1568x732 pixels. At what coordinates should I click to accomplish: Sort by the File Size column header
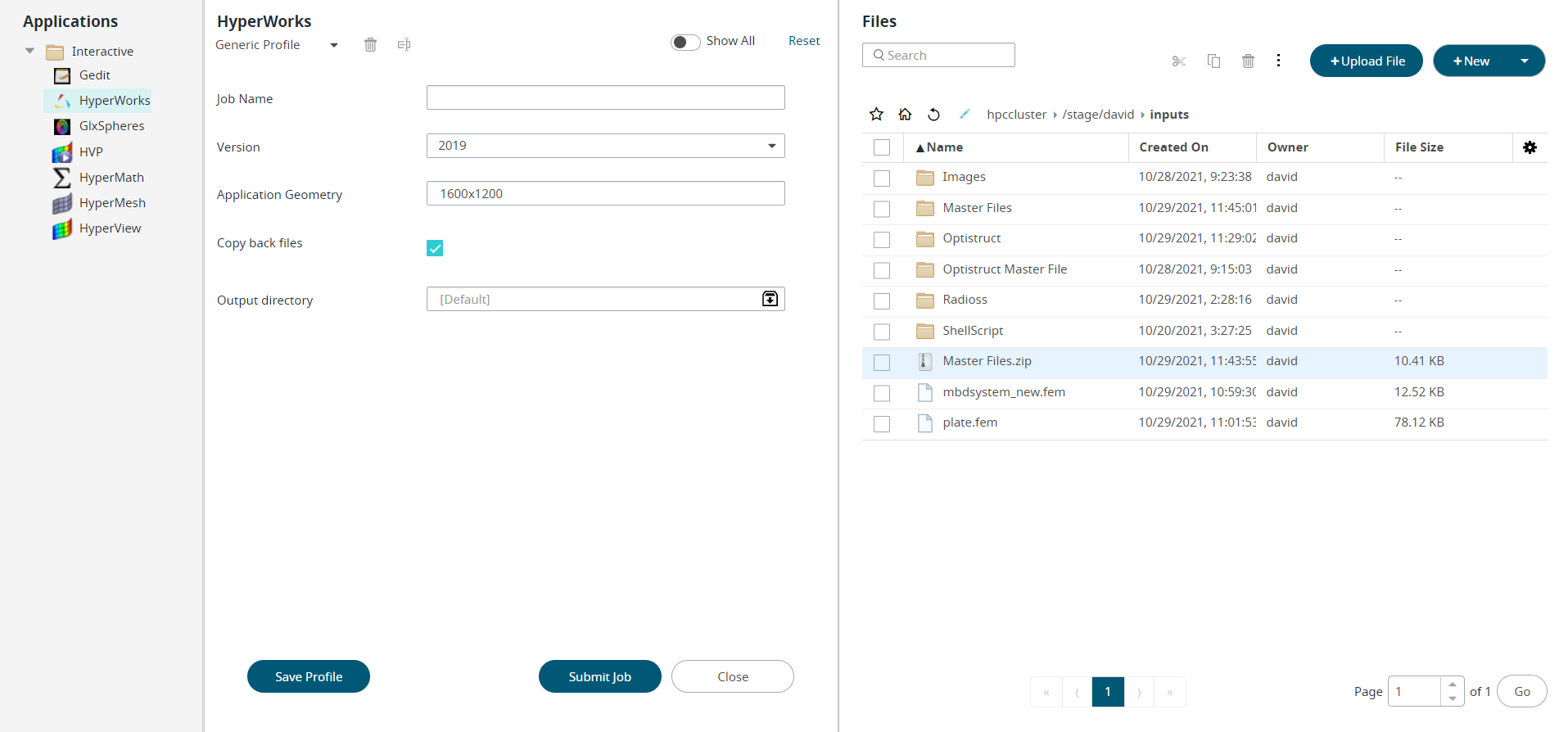click(1419, 147)
